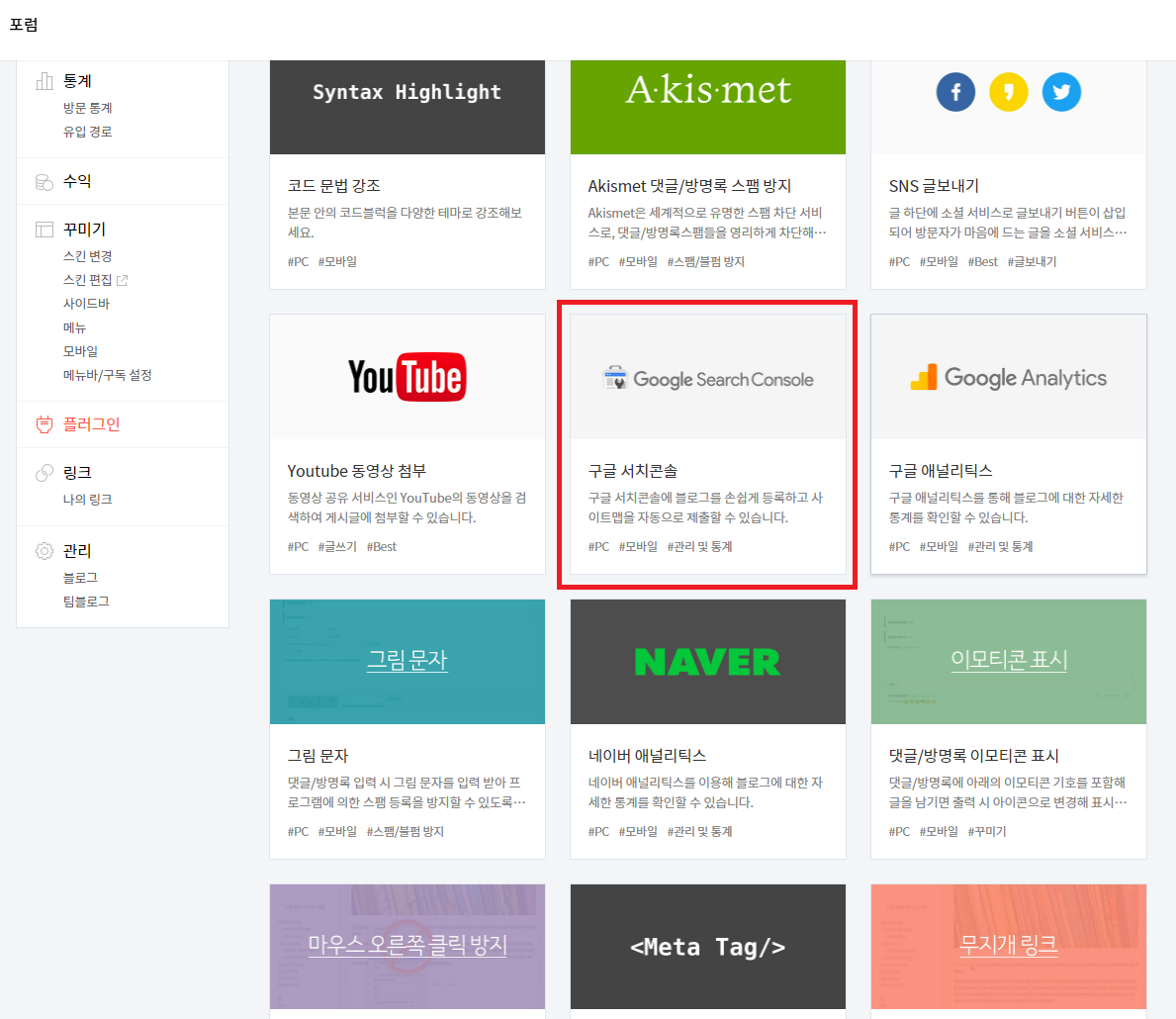Go to 유입 경로 page
This screenshot has width=1176, height=1019.
tap(88, 132)
